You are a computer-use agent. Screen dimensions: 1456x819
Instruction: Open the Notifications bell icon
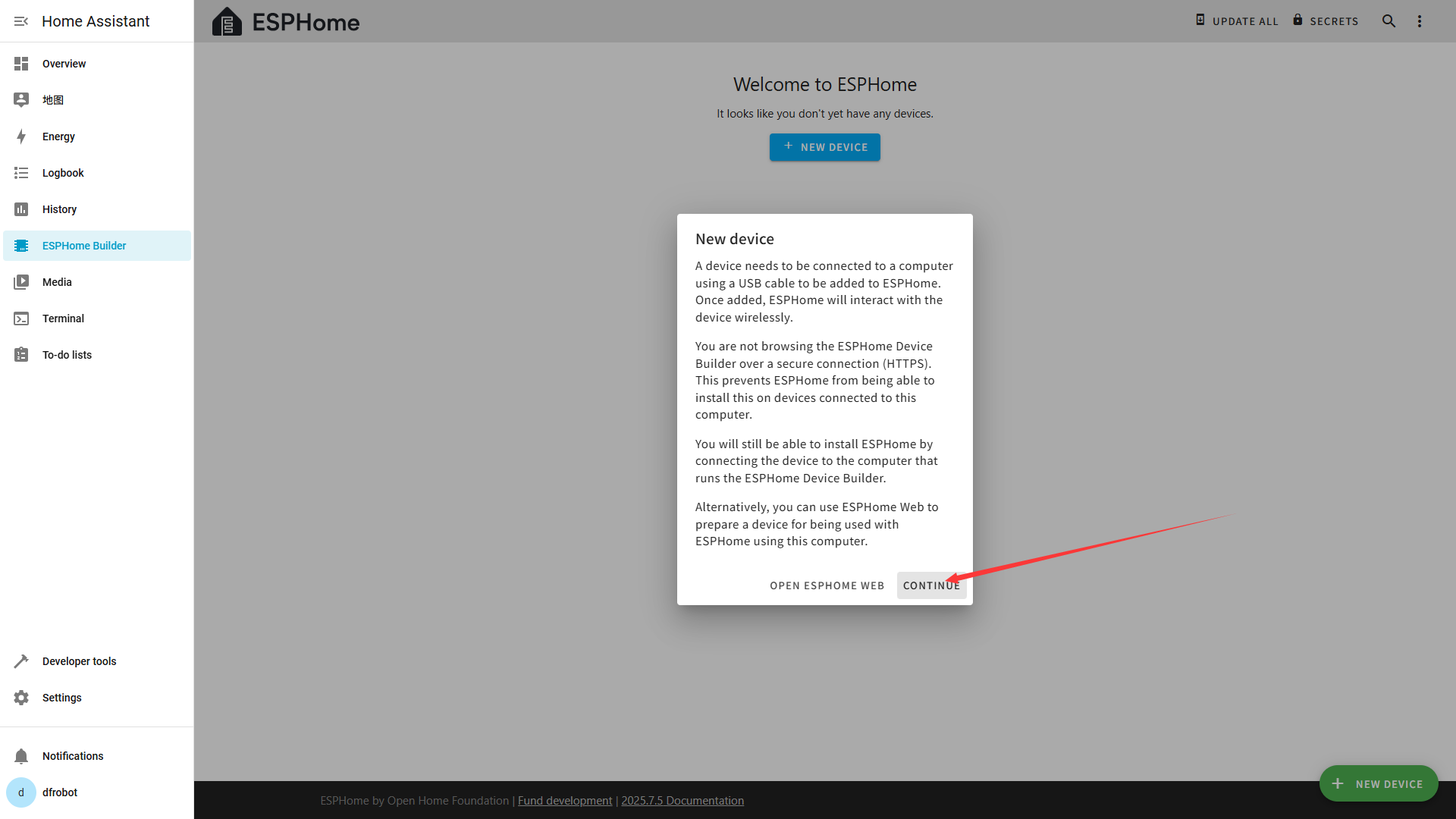point(21,756)
